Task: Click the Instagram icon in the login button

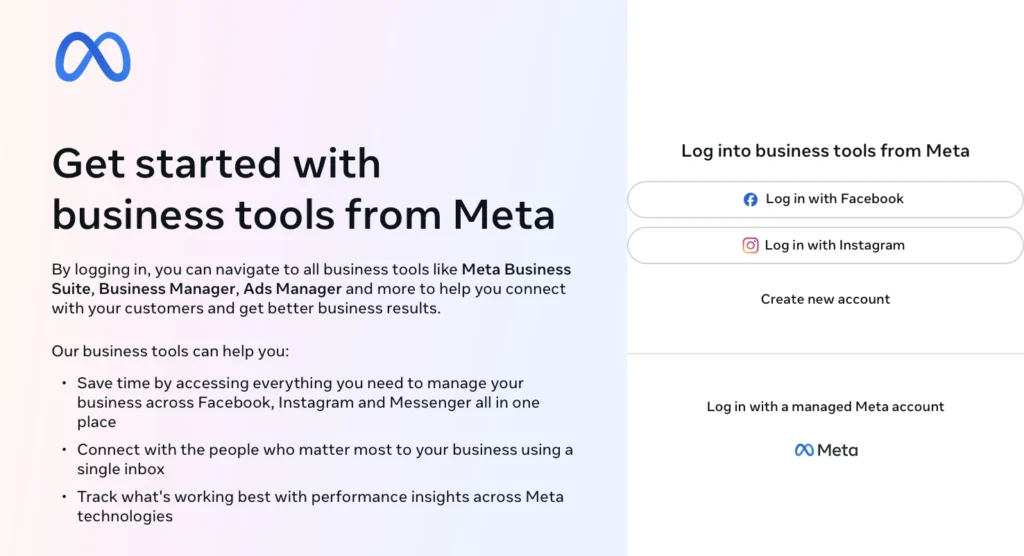Action: [x=750, y=245]
